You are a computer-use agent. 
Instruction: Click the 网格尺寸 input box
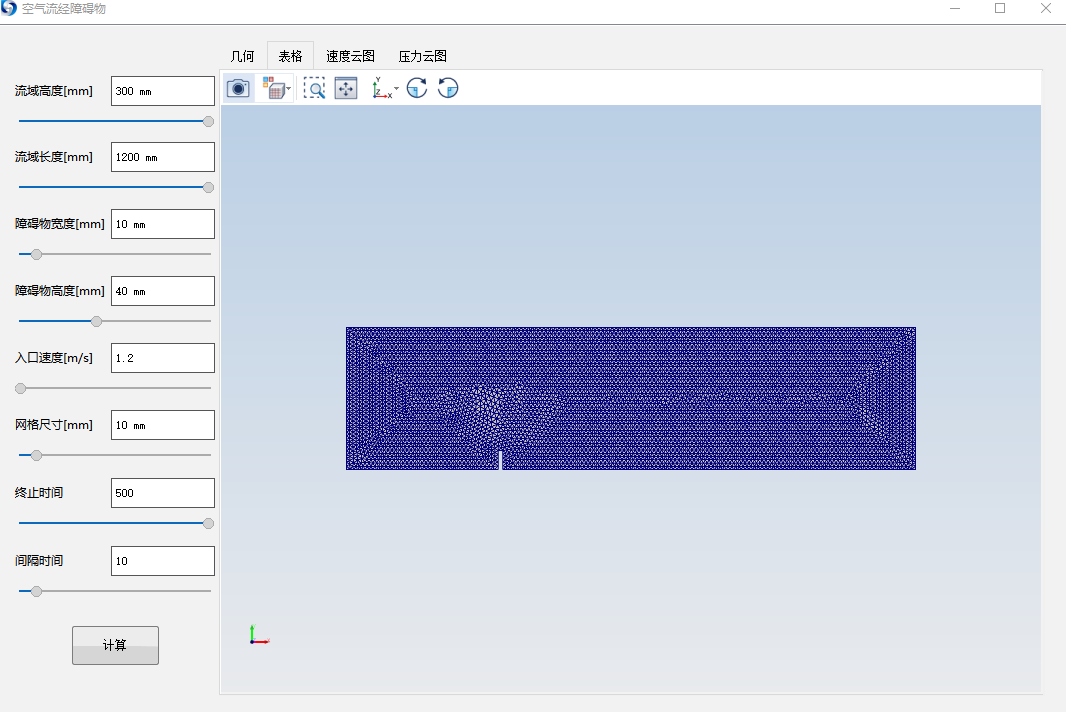point(163,425)
